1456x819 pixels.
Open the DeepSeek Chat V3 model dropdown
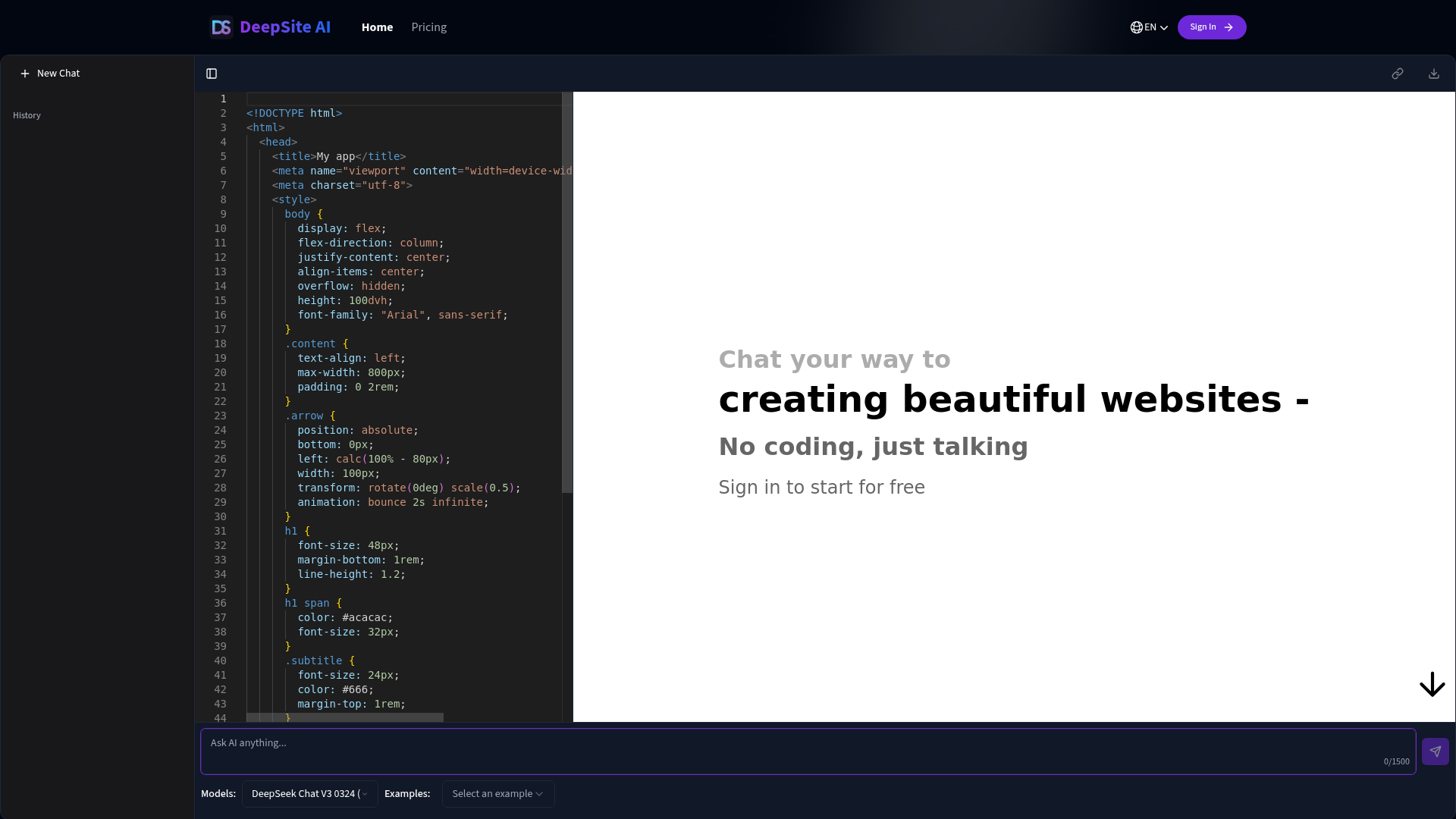point(309,794)
